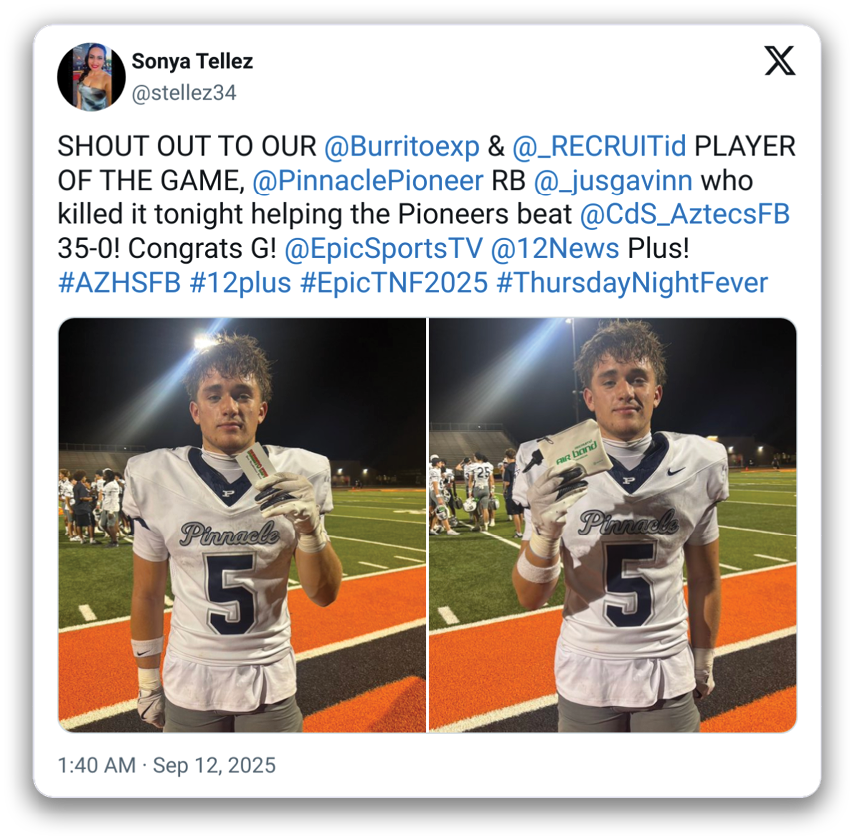Open the @_jusgavinn player mention
This screenshot has width=854, height=840.
click(x=613, y=181)
